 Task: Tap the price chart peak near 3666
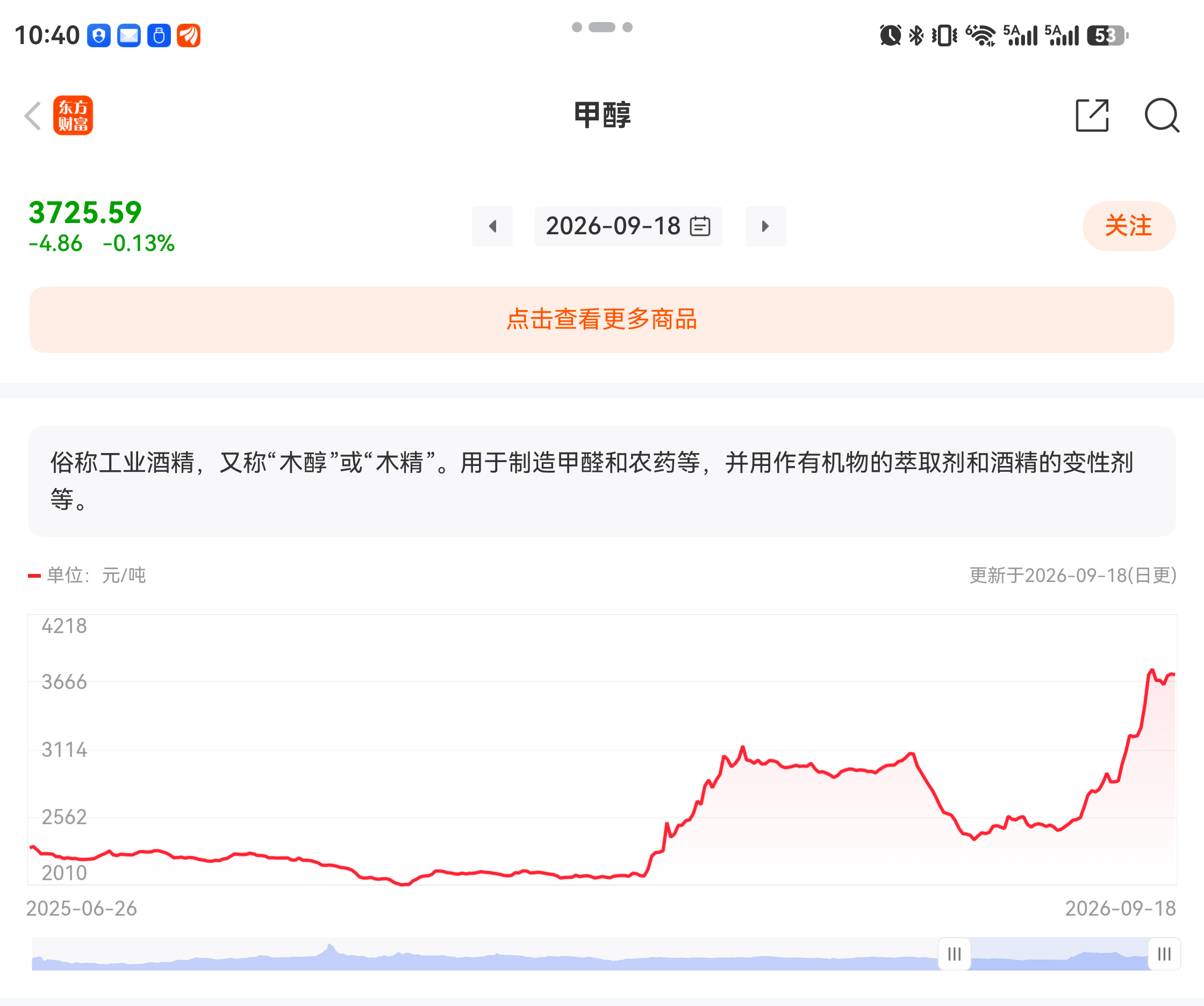coord(1151,670)
